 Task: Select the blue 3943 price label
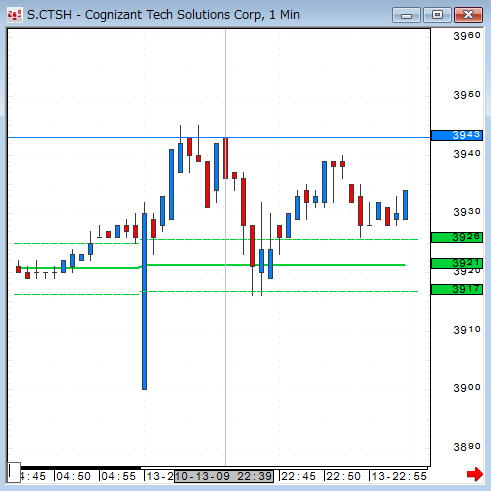click(x=457, y=135)
